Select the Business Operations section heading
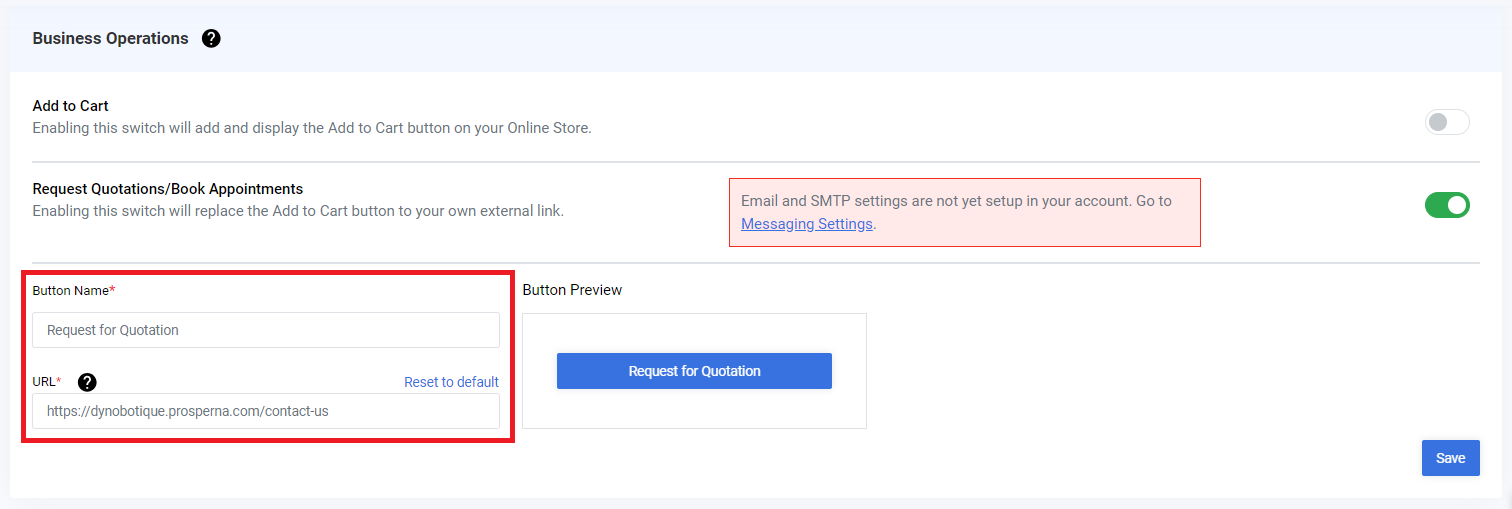The height and width of the screenshot is (509, 1512). 110,38
